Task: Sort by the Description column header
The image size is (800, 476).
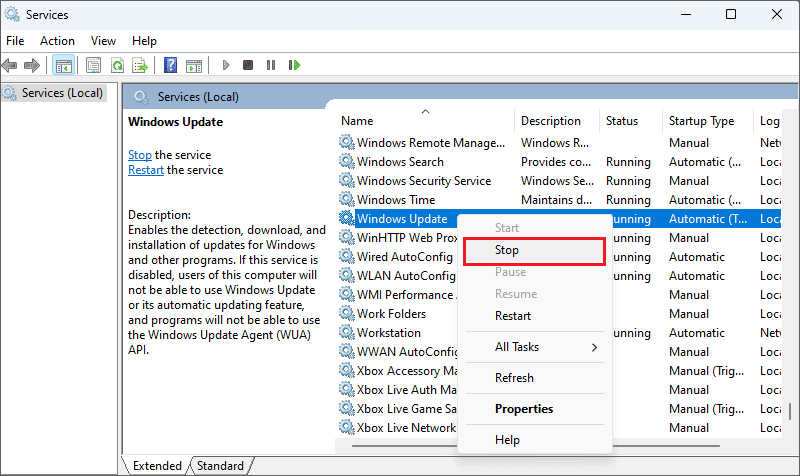Action: pos(556,121)
